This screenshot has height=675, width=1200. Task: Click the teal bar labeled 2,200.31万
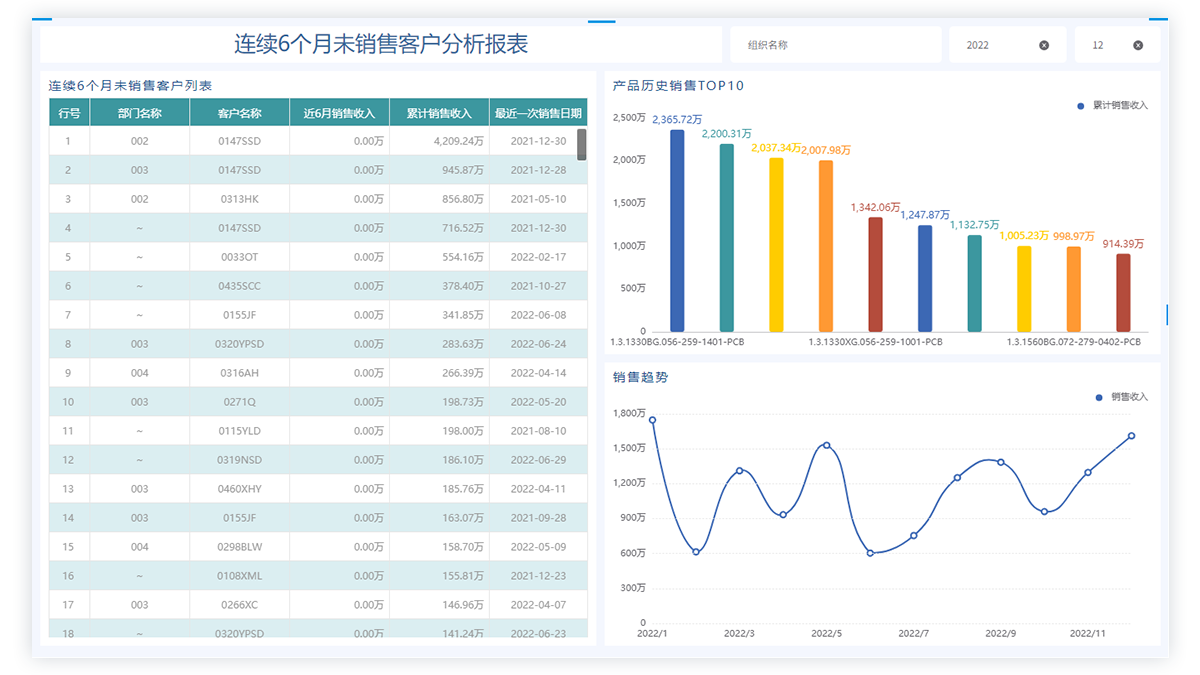click(x=727, y=238)
